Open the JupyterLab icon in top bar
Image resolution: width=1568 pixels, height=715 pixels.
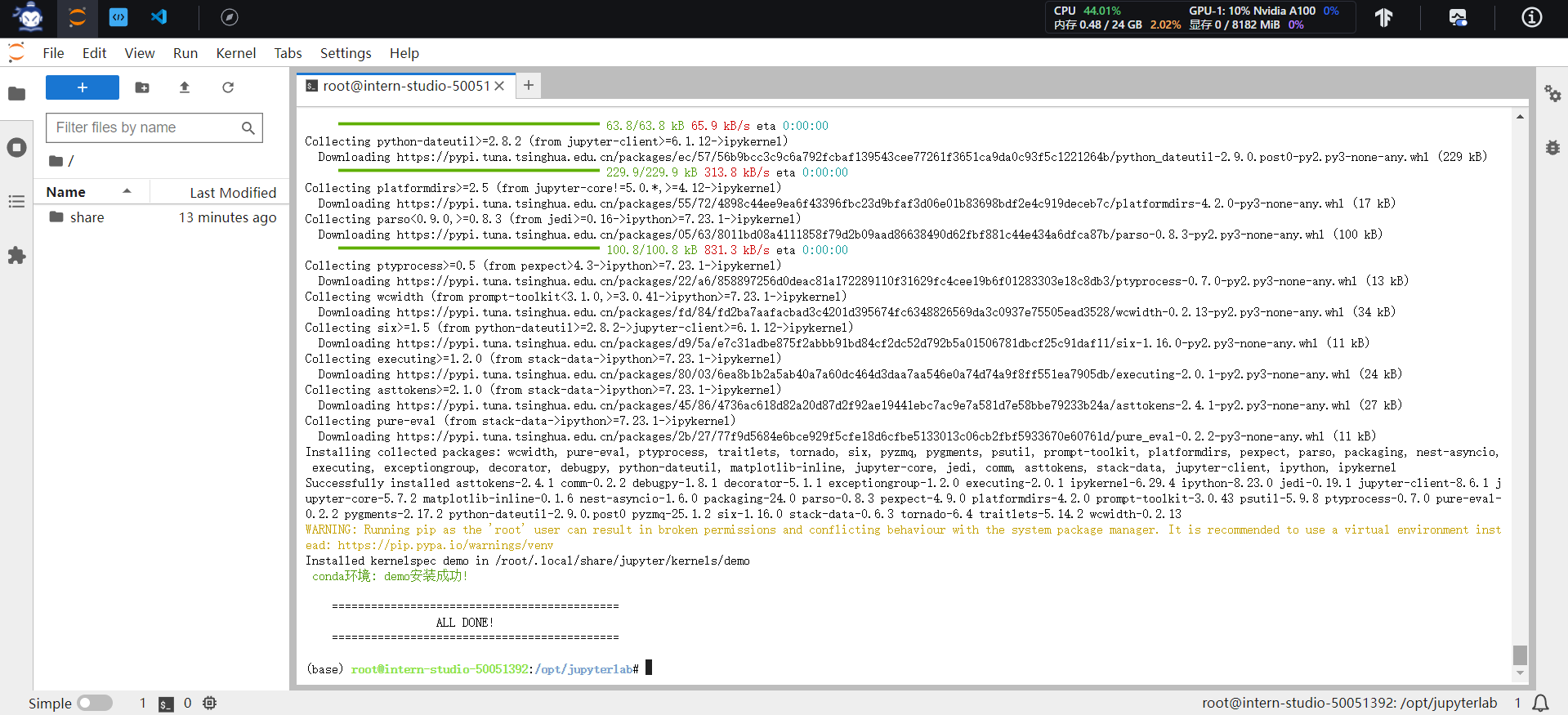77,17
